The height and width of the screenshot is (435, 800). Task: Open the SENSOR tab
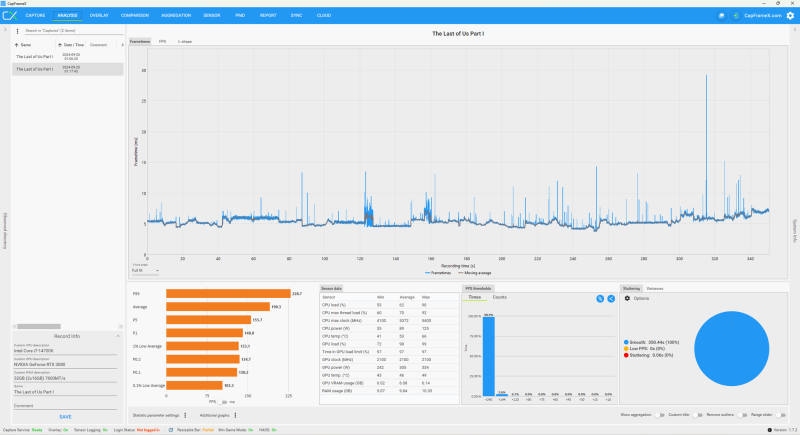tap(212, 15)
